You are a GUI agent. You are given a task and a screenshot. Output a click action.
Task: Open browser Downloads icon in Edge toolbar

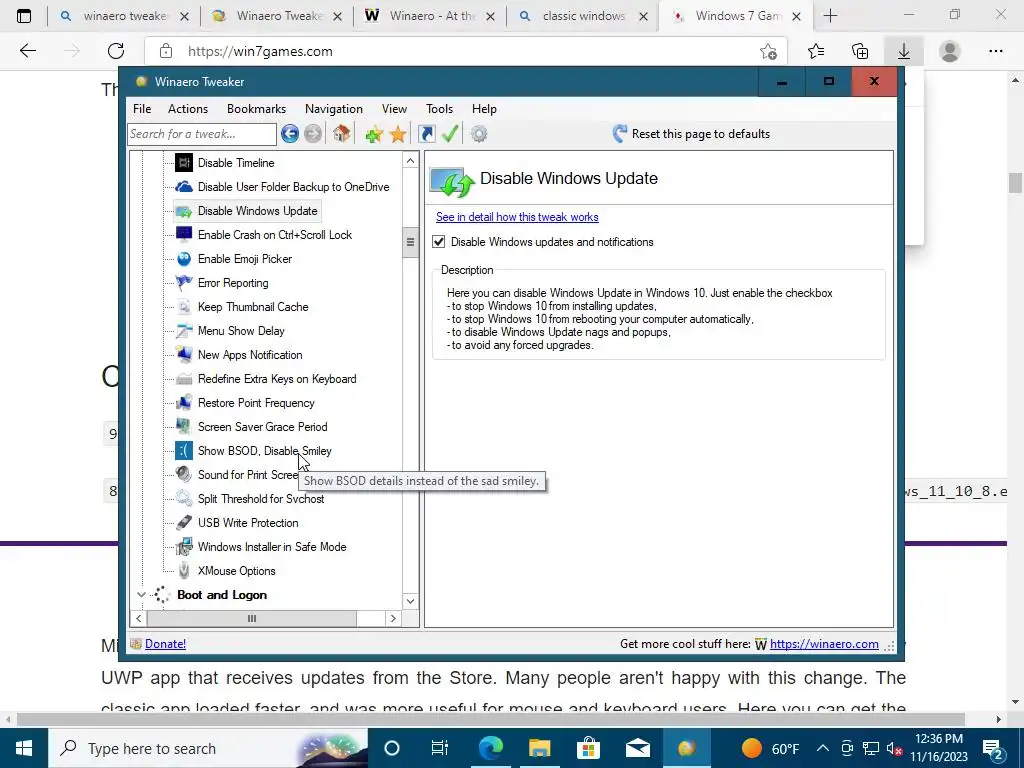point(904,51)
